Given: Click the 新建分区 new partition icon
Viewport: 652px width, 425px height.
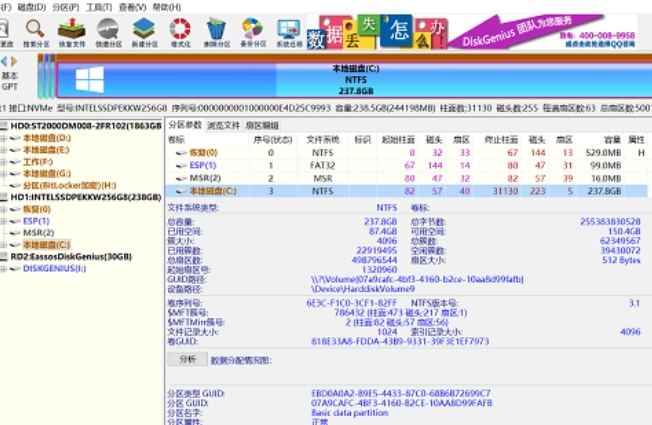Looking at the screenshot, I should (x=144, y=32).
